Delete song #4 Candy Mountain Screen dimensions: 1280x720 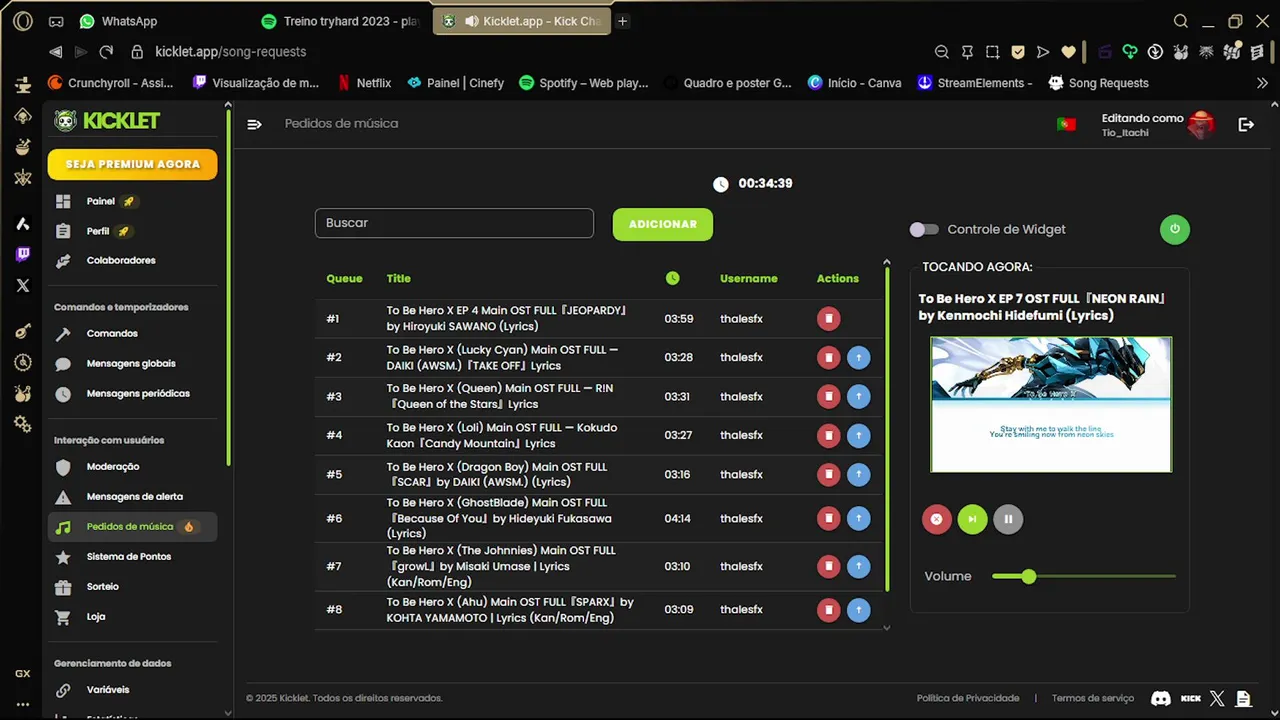tap(828, 436)
